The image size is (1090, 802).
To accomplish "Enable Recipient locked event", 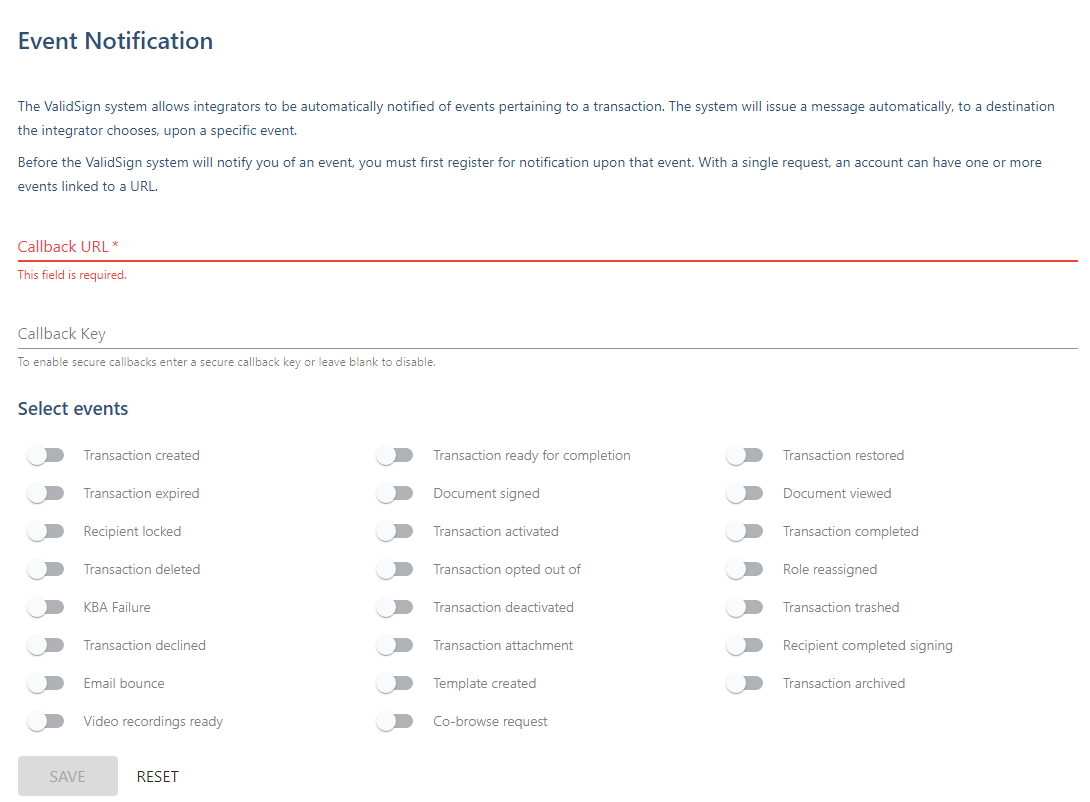I will coord(46,531).
